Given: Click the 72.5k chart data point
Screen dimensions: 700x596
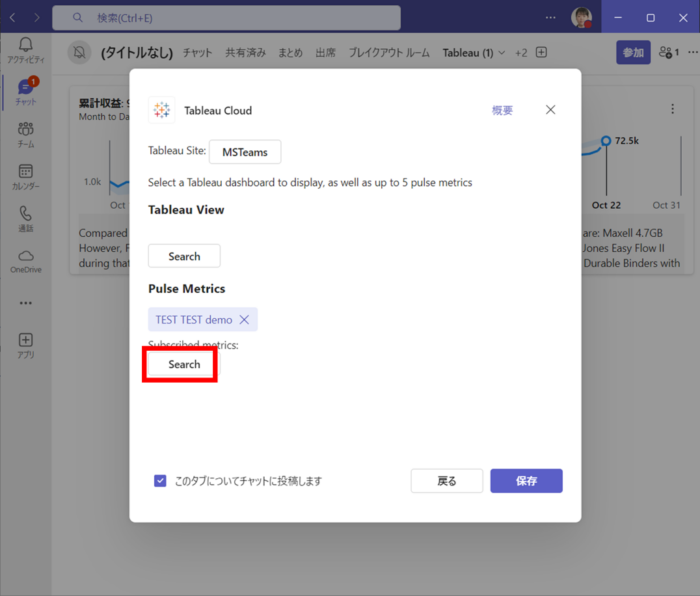Looking at the screenshot, I should point(606,141).
